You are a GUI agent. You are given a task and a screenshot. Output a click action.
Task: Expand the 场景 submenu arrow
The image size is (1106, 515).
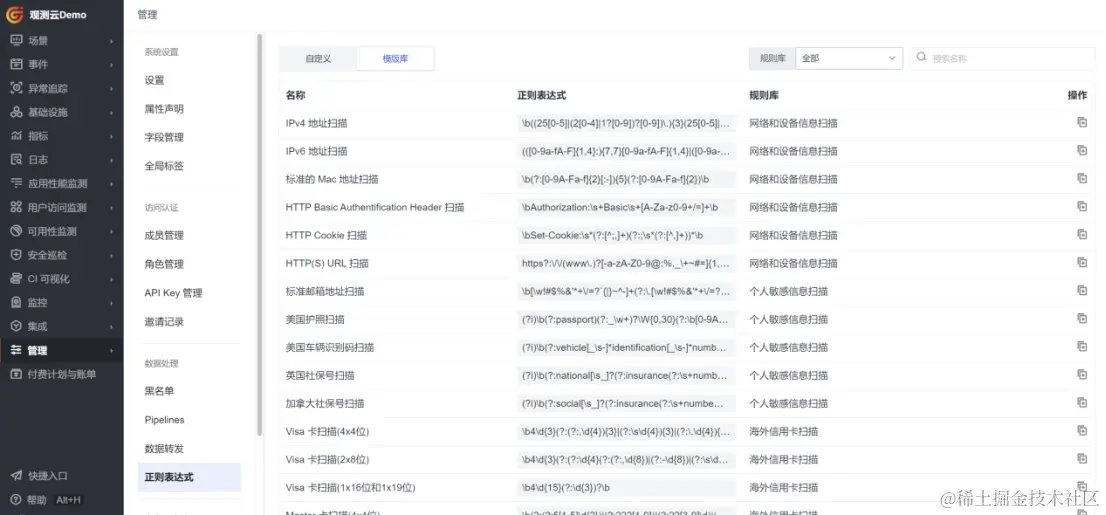point(111,41)
